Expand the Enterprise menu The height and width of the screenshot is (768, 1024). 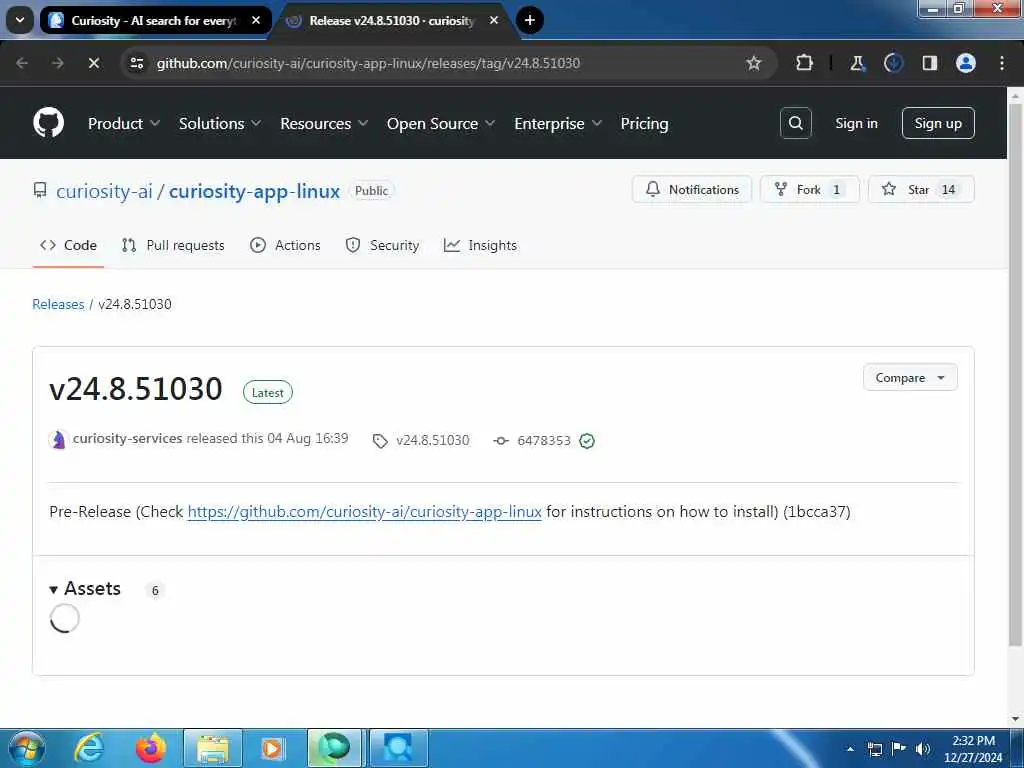(x=558, y=123)
